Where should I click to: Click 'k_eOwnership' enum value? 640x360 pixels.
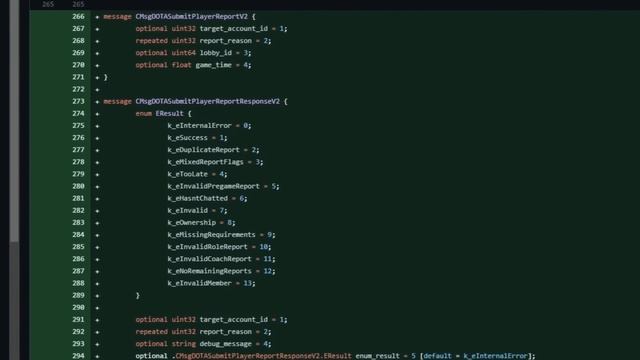coord(191,222)
